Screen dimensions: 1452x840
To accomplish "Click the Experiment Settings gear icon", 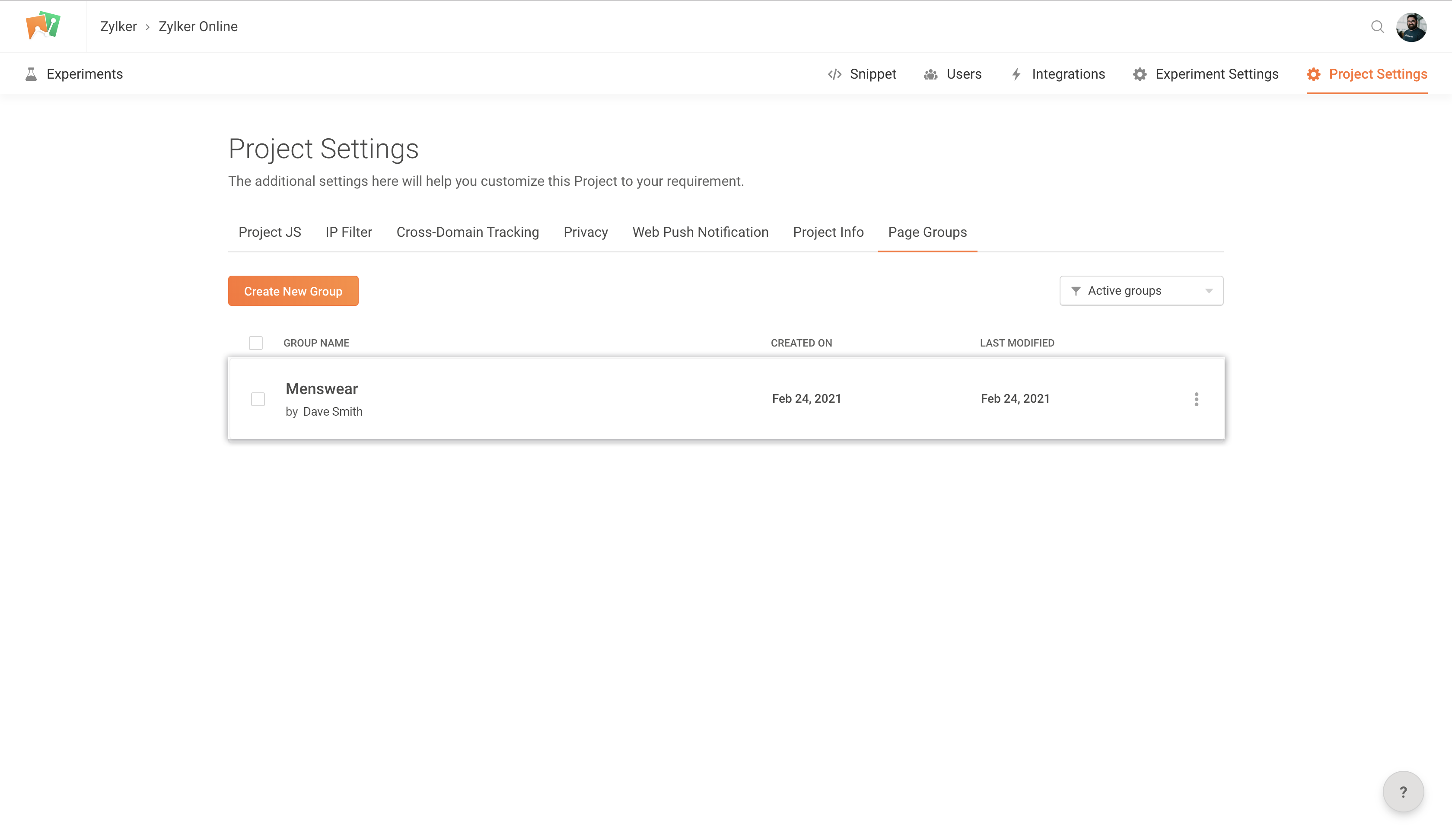I will [1140, 74].
